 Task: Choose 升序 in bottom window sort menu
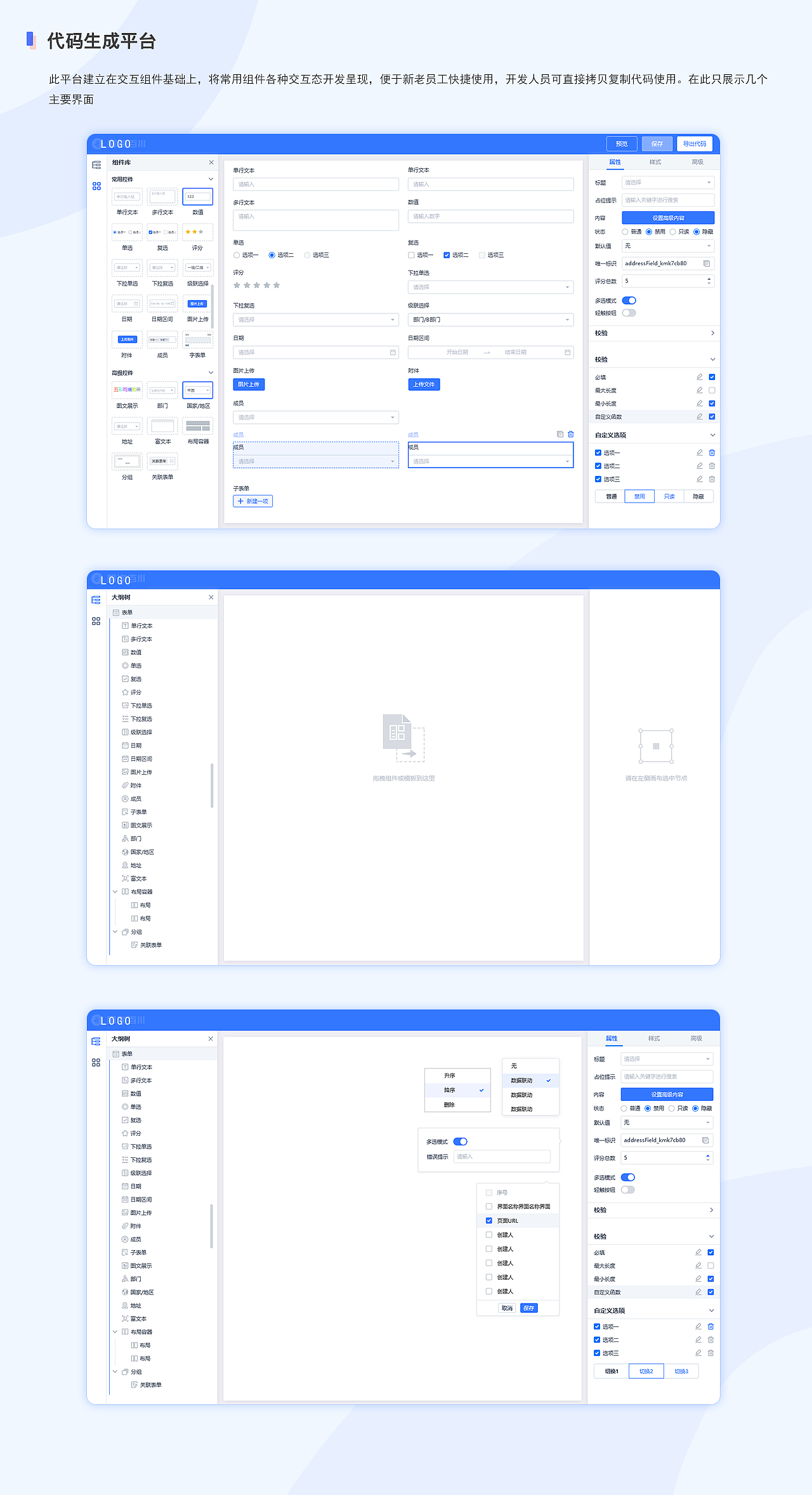[457, 1076]
